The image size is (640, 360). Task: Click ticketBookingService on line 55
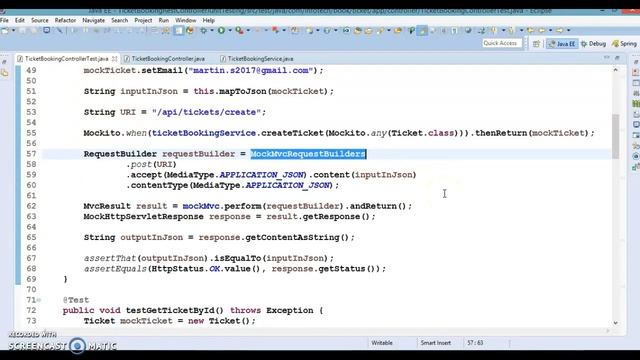[x=204, y=133]
